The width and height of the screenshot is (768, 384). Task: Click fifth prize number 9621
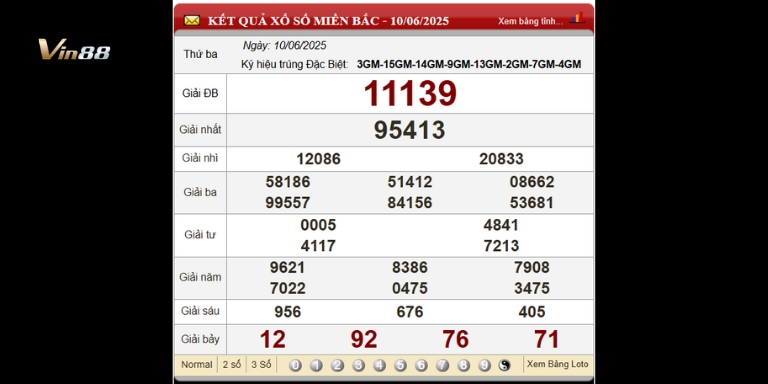(x=288, y=268)
